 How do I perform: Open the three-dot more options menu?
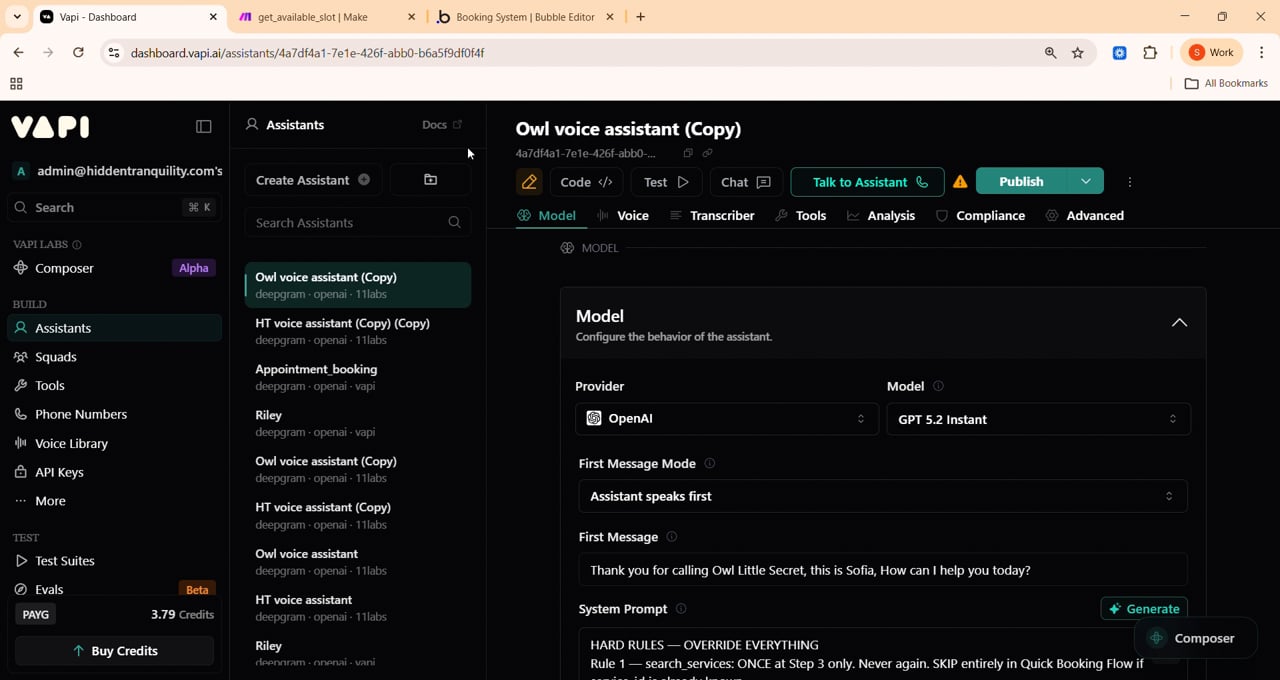[1130, 182]
